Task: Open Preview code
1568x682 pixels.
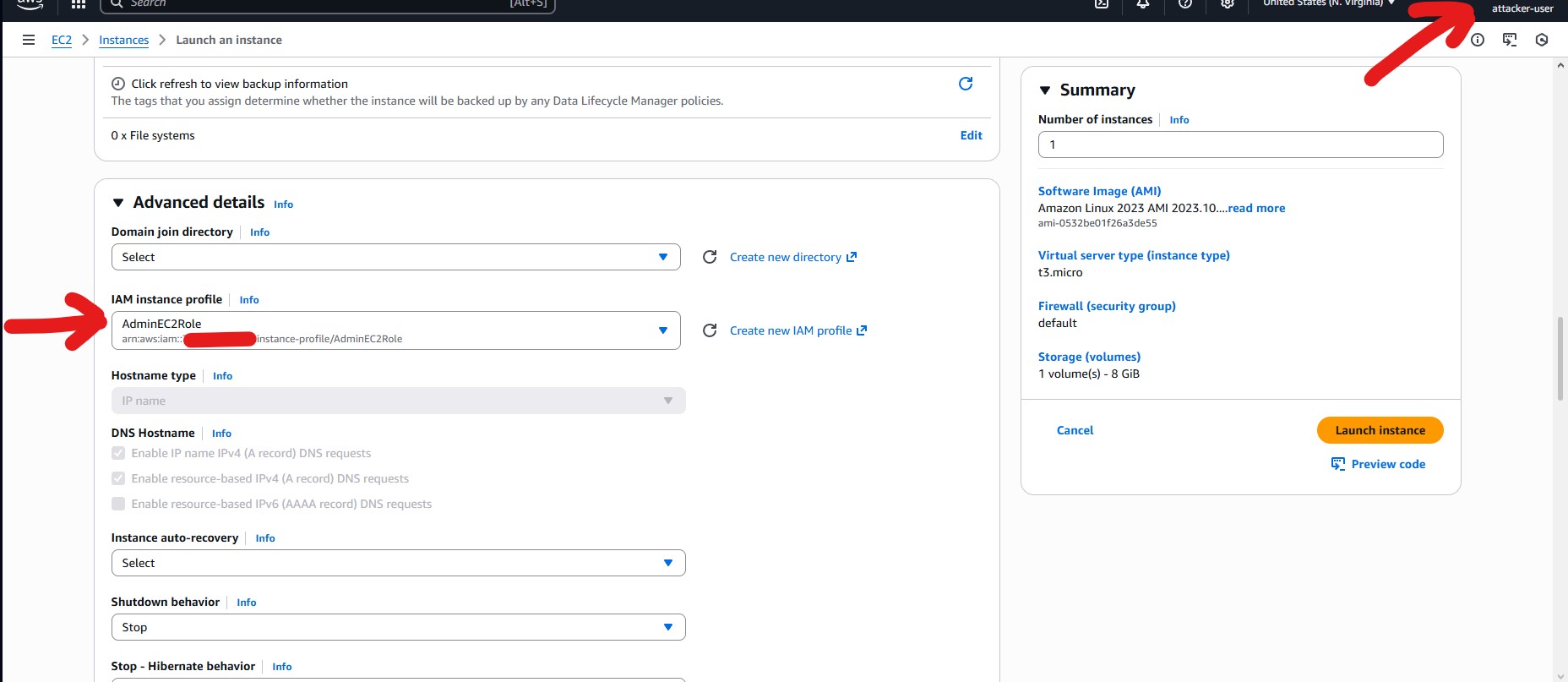Action: pyautogui.click(x=1378, y=464)
